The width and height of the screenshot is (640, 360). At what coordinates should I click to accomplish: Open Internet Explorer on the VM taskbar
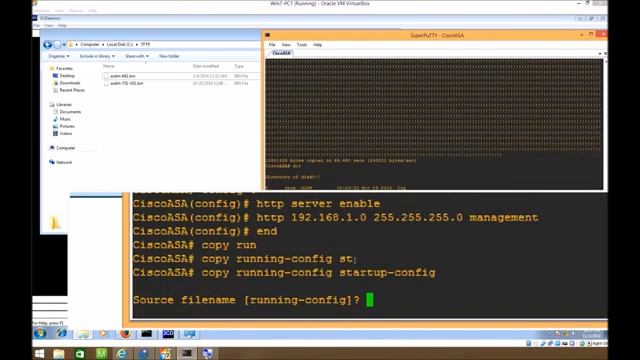pos(62,333)
